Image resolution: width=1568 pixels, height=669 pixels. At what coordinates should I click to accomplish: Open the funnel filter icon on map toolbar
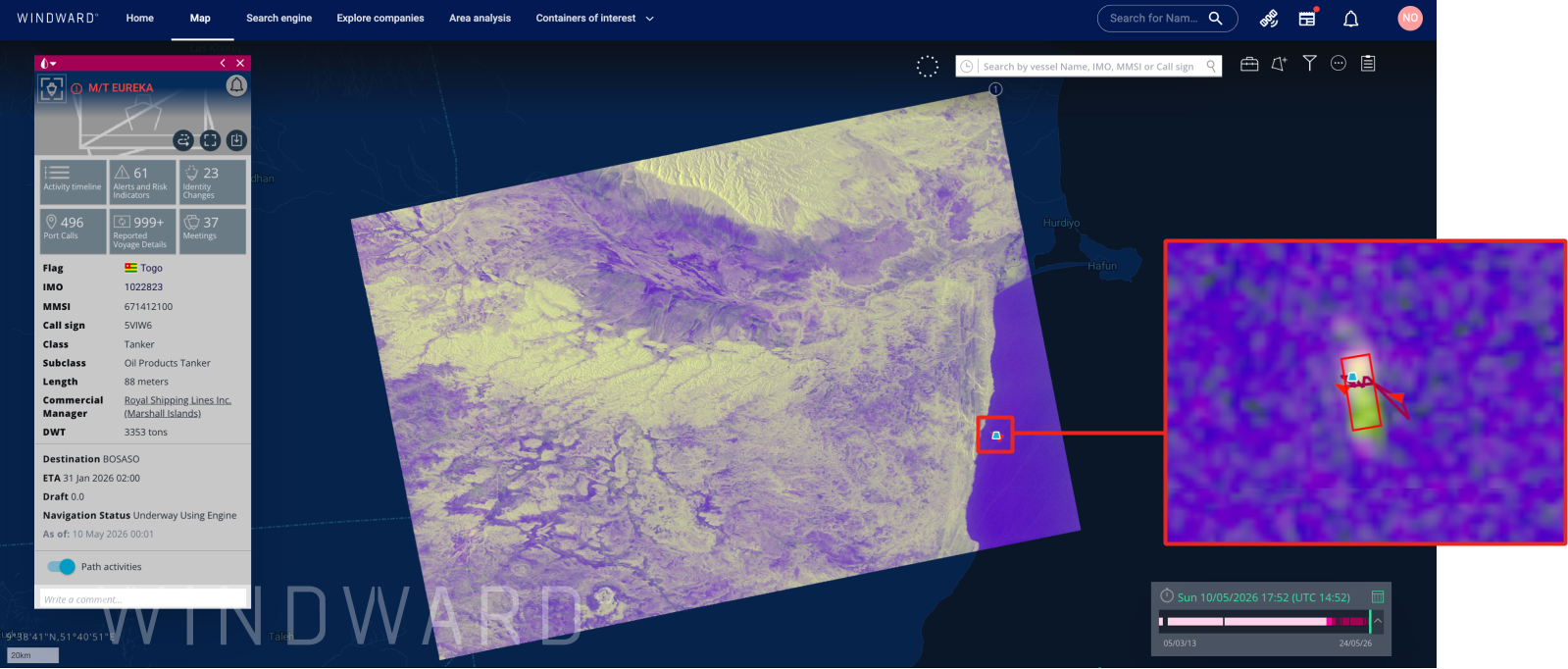[1309, 63]
